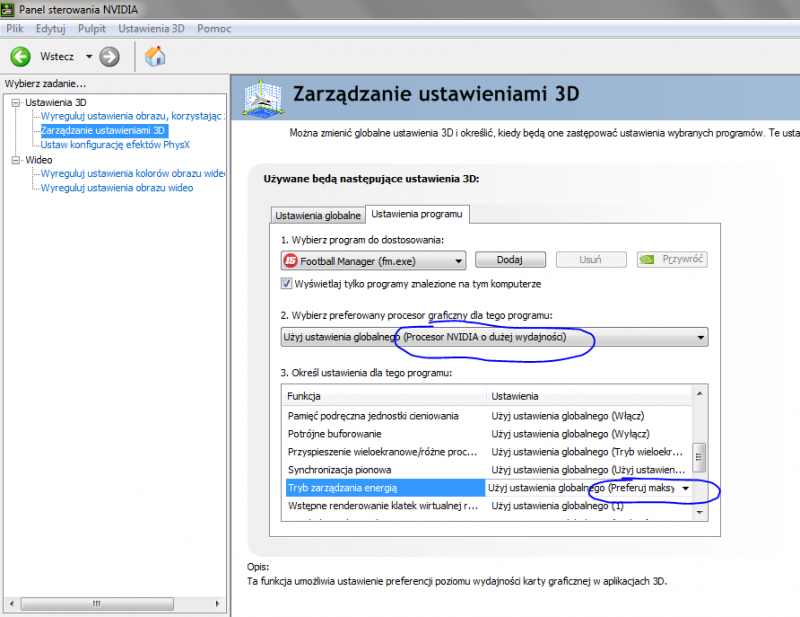Select the 'Synchronizacja pionowa' row

coord(487,470)
